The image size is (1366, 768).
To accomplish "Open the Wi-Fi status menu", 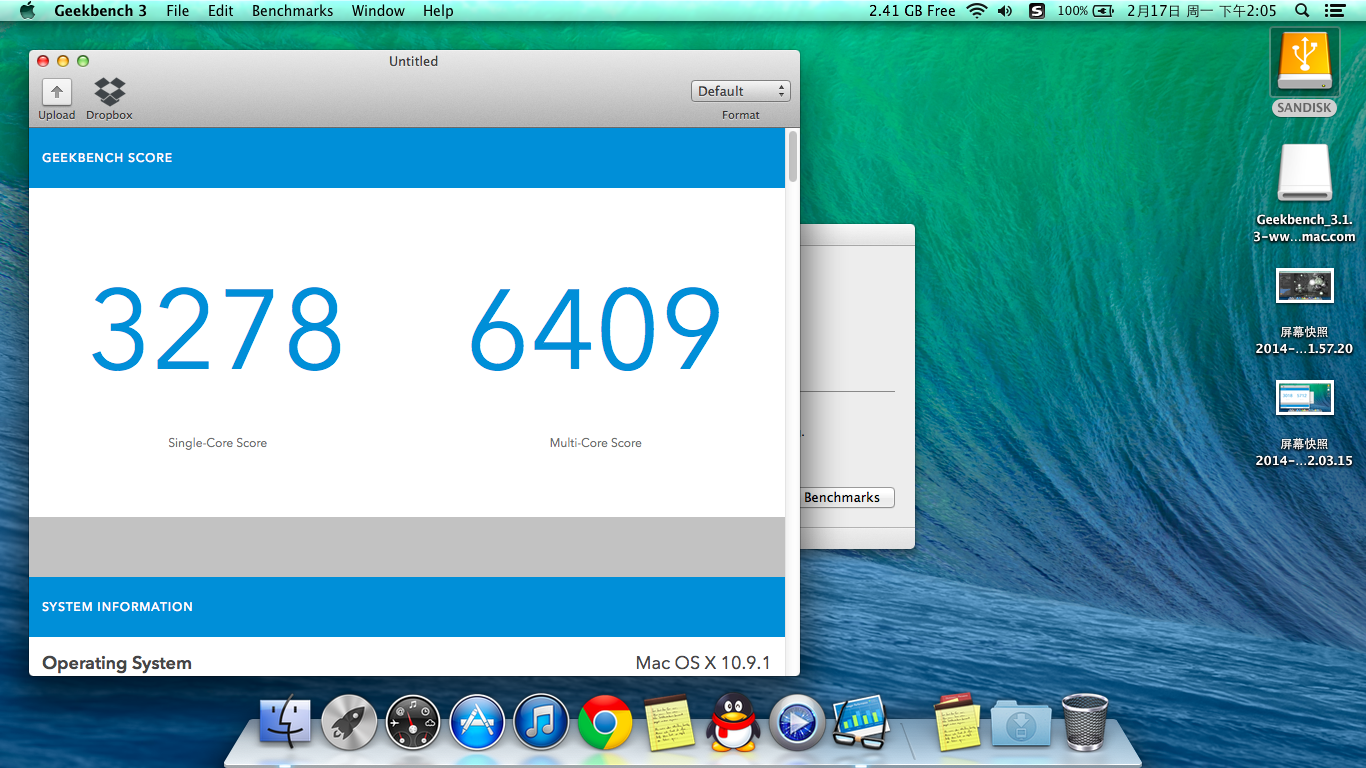I will click(x=976, y=11).
